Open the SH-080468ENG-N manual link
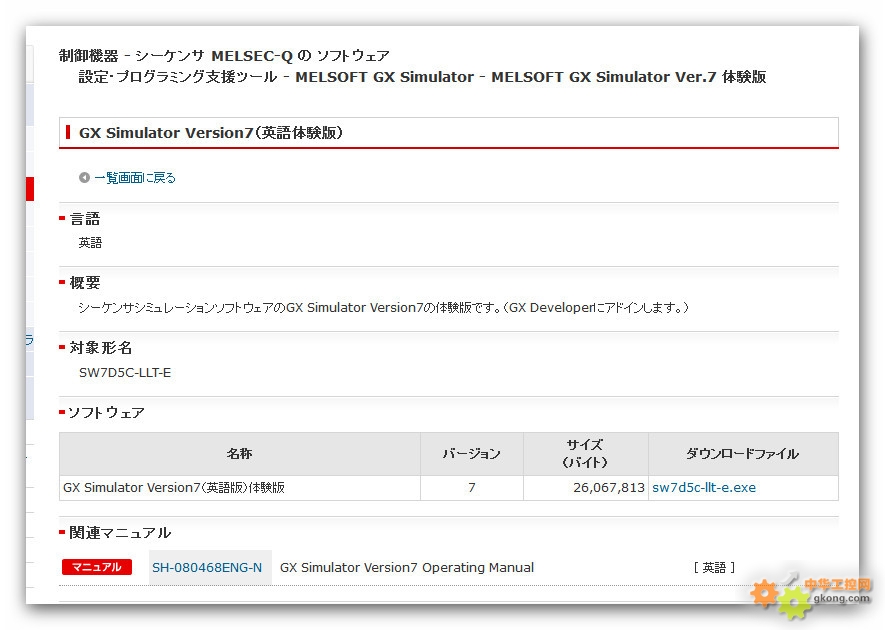Viewport: 885px width, 630px height. pyautogui.click(x=207, y=567)
